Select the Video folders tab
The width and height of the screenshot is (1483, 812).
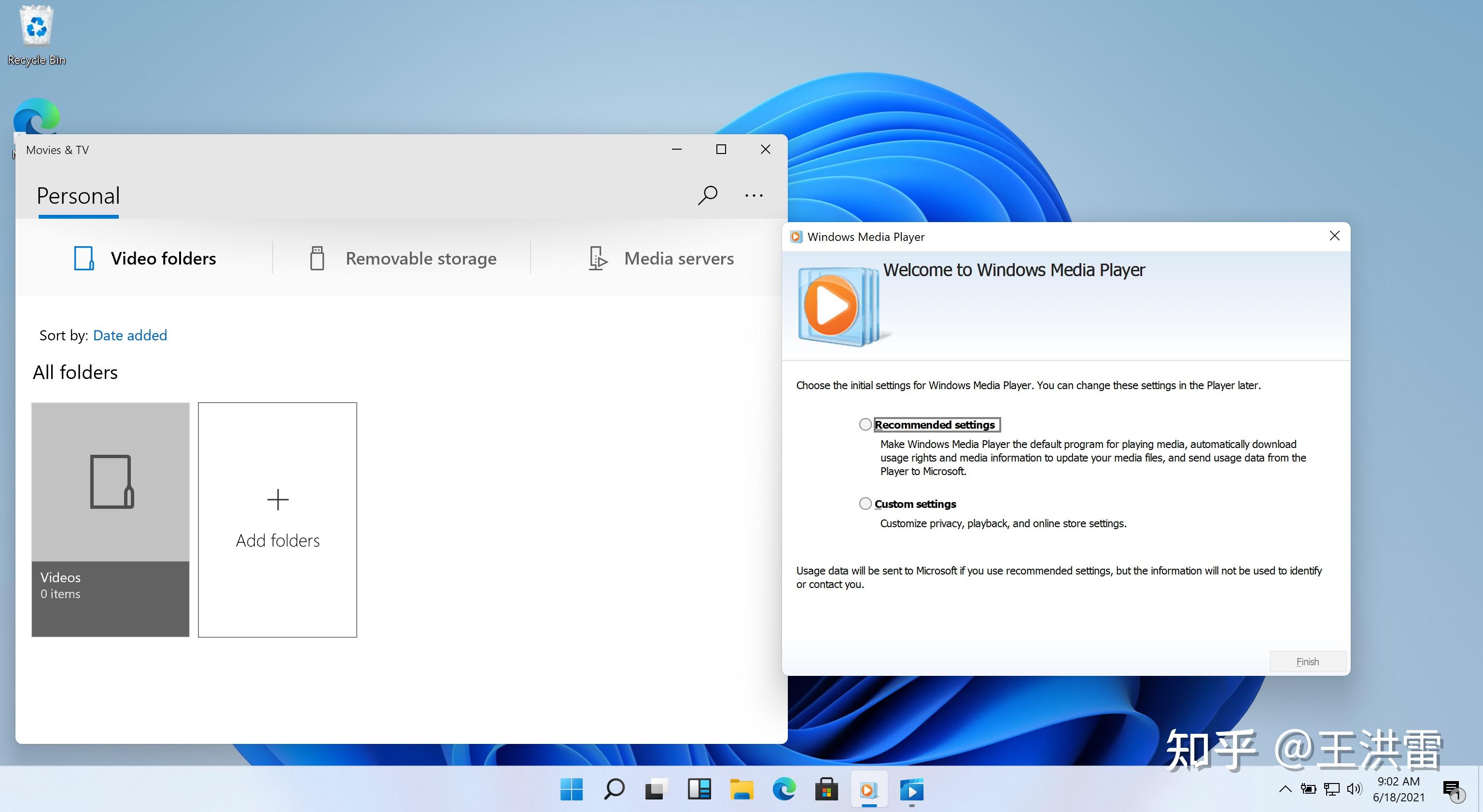(144, 259)
